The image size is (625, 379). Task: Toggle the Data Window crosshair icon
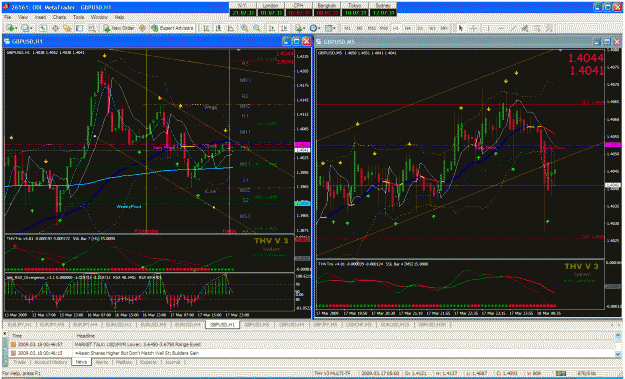tap(55, 28)
